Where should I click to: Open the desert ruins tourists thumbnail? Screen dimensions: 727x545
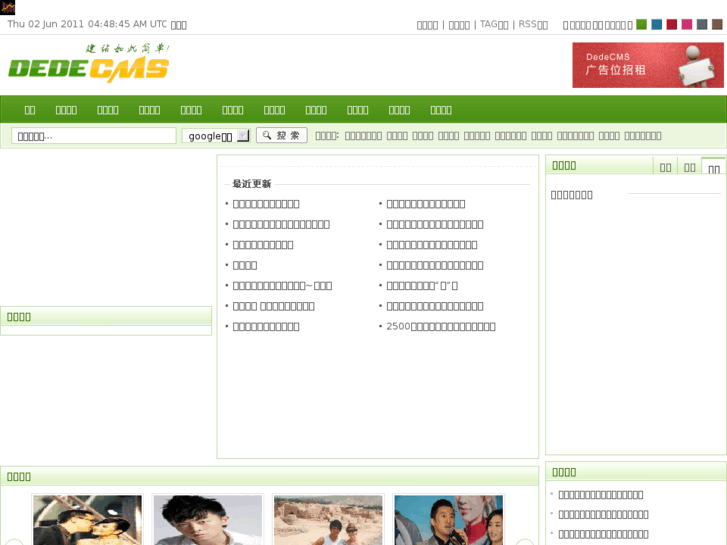pyautogui.click(x=328, y=519)
